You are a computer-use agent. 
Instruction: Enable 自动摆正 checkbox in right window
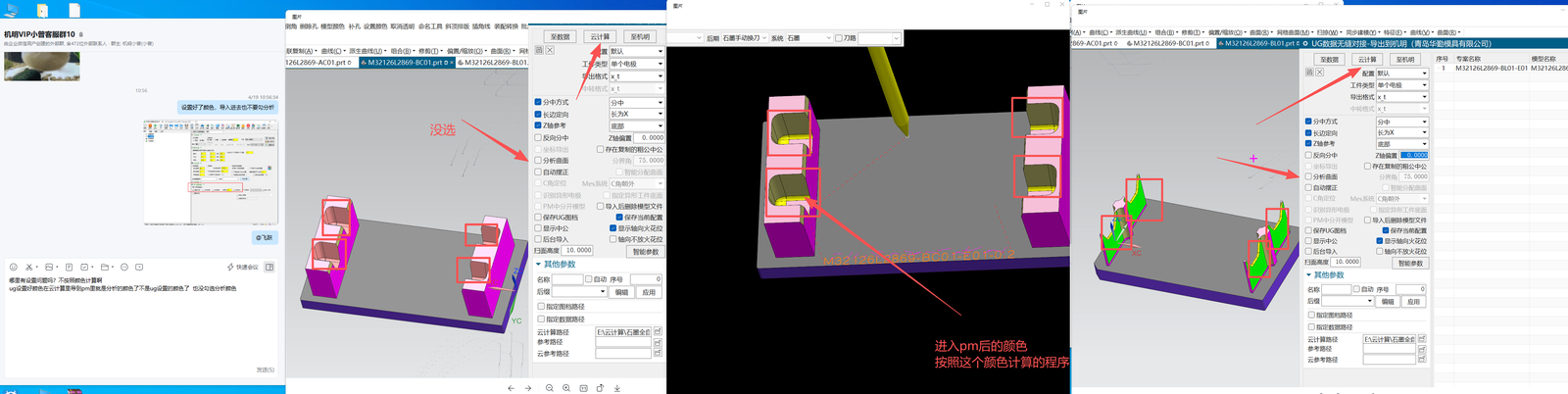coord(1309,188)
